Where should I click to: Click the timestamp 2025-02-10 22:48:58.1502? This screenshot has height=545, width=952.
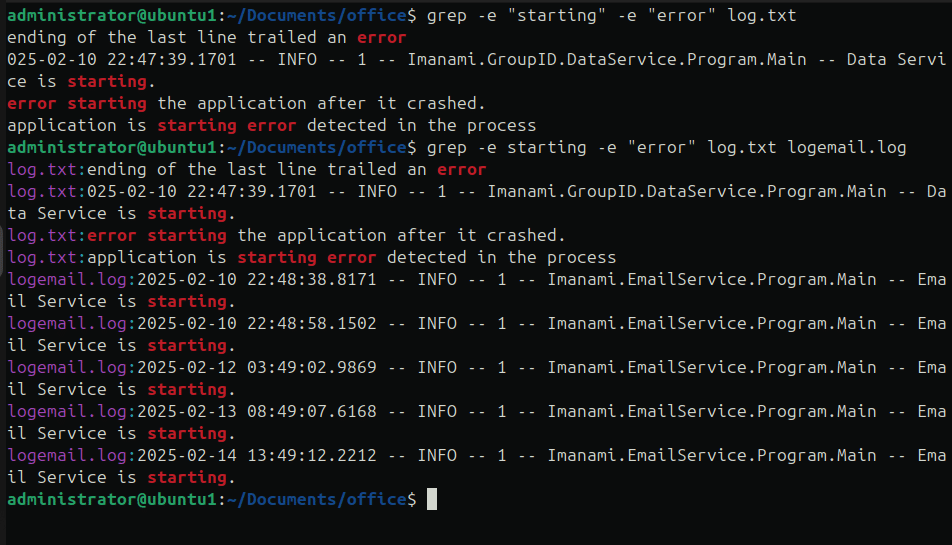pyautogui.click(x=257, y=323)
